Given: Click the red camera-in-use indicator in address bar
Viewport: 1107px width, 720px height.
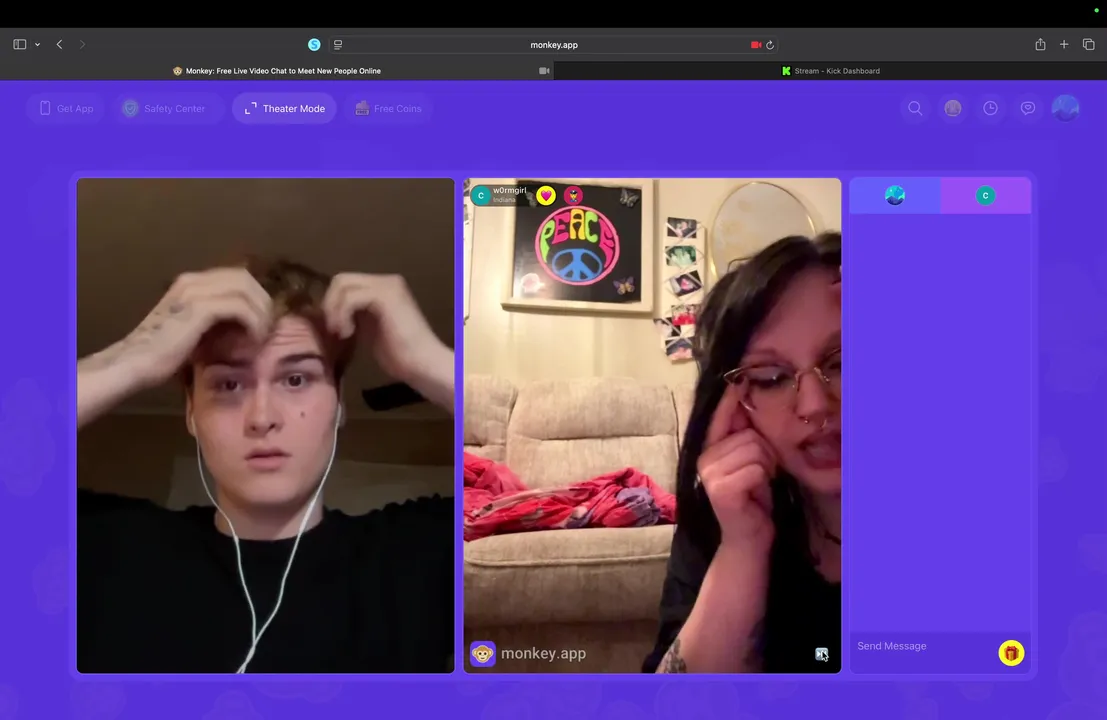Looking at the screenshot, I should (x=755, y=44).
